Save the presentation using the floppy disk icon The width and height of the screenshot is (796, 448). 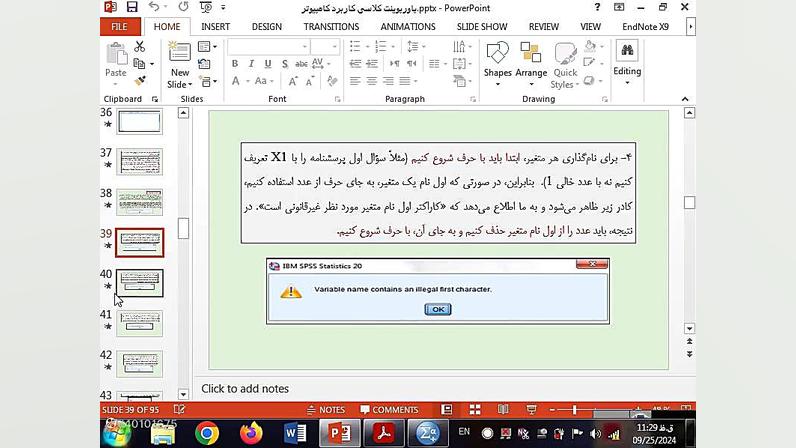[132, 7]
